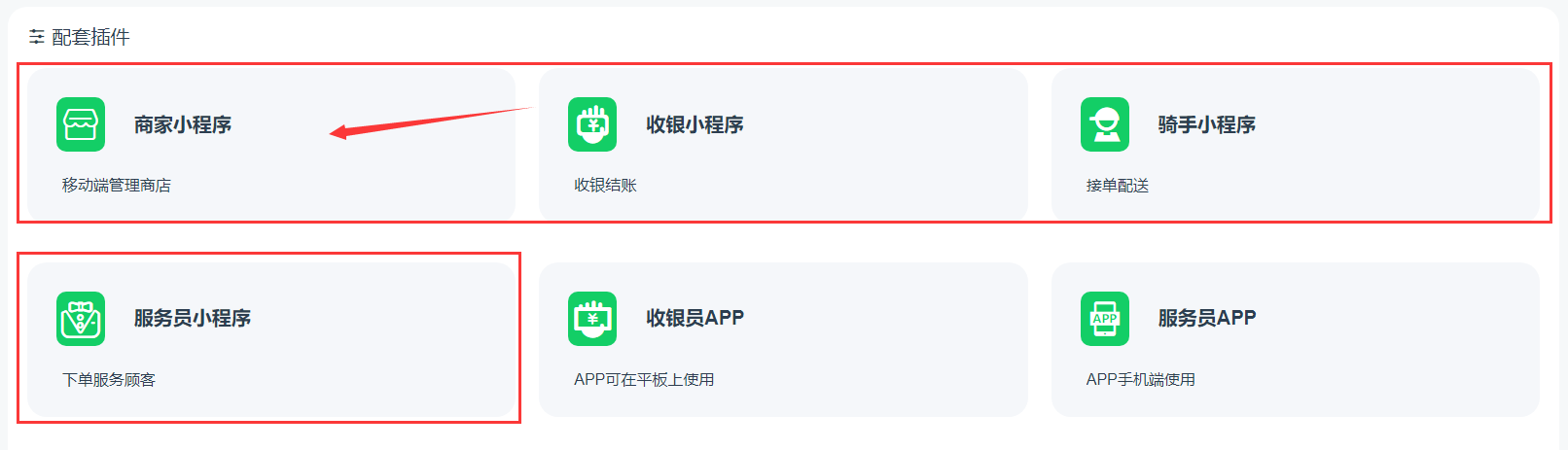1568x450 pixels.
Task: Click the APP可在平板上使用 description
Action: point(644,379)
